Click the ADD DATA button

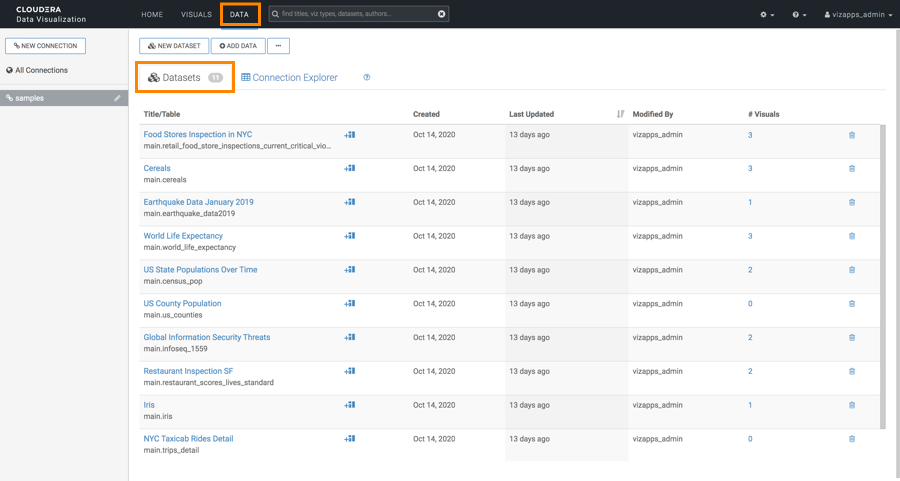(x=237, y=46)
